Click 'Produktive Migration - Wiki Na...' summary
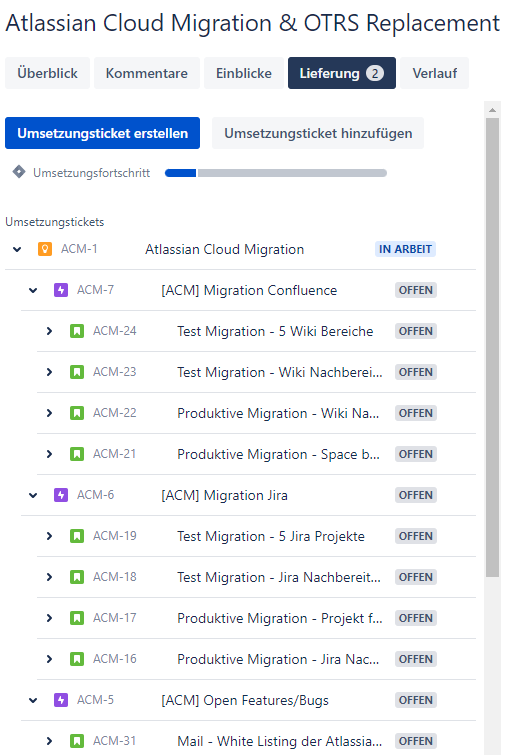 (x=278, y=413)
